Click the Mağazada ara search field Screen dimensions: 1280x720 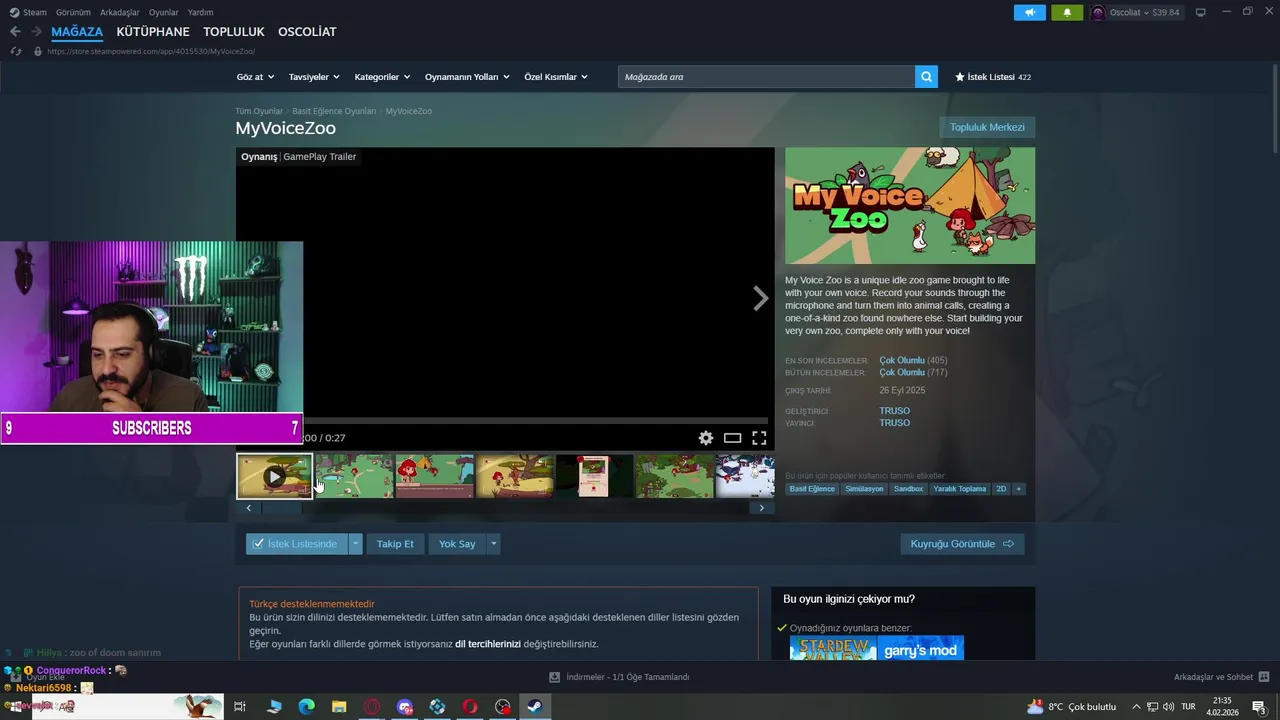(x=766, y=77)
